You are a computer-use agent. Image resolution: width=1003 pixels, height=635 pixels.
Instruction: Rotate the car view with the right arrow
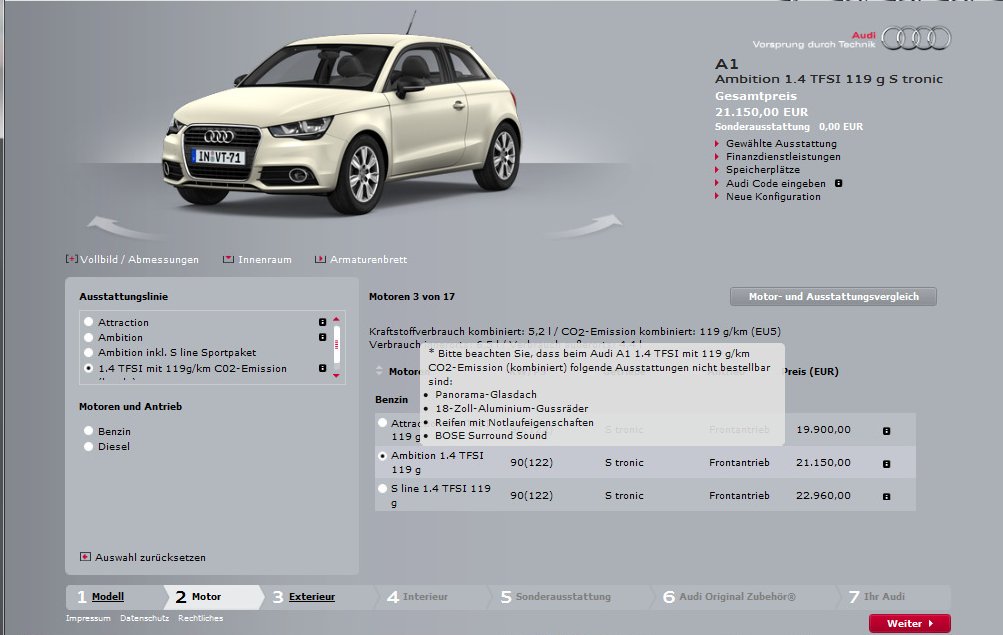pos(583,226)
